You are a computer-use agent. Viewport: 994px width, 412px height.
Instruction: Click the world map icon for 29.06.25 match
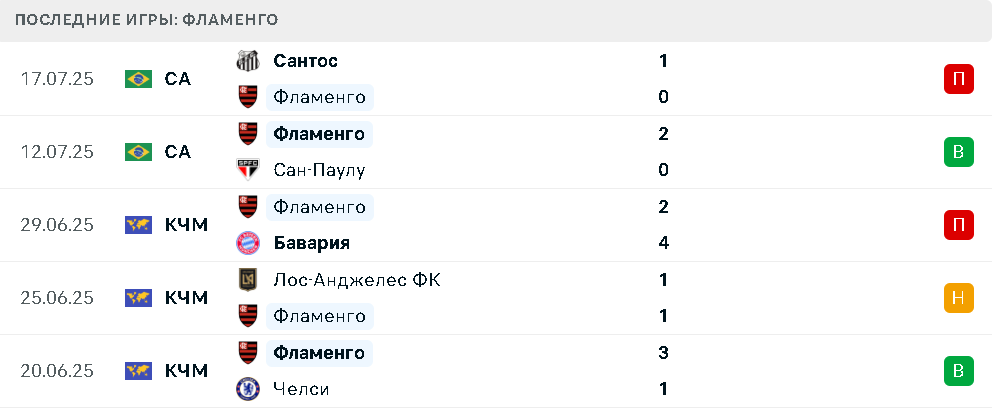pos(138,225)
